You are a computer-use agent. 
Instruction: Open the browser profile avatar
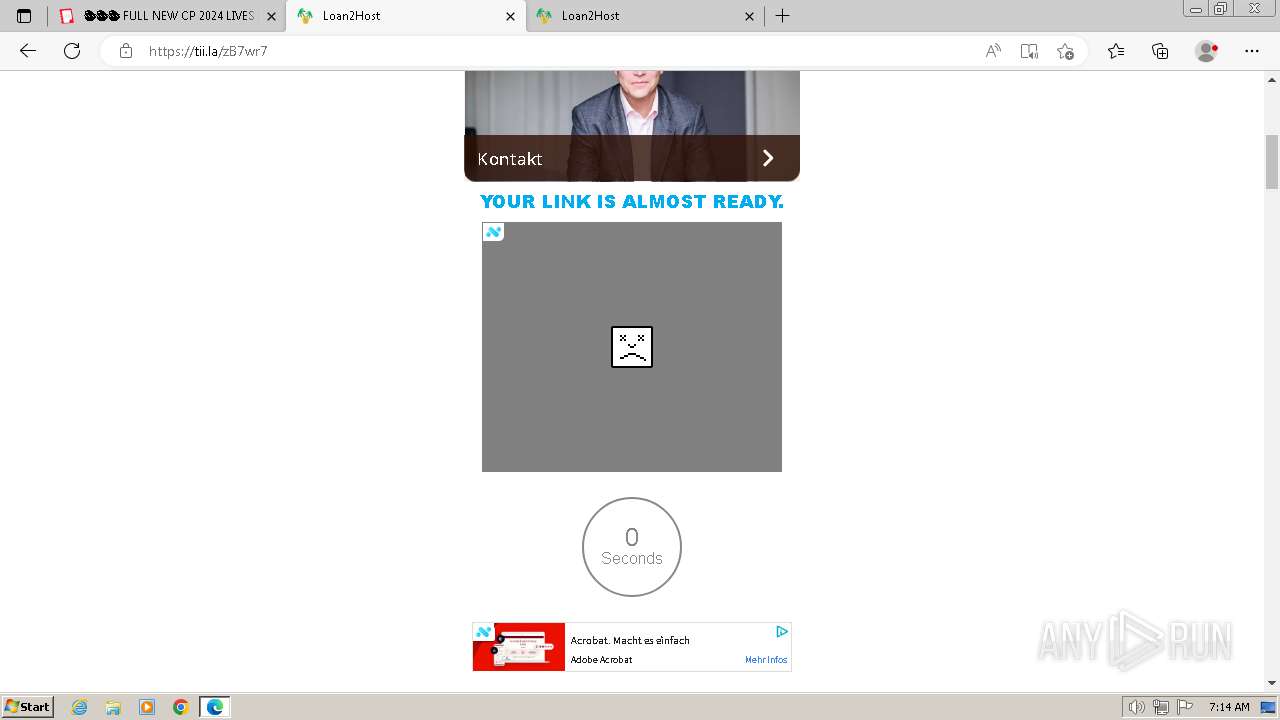tap(1207, 51)
